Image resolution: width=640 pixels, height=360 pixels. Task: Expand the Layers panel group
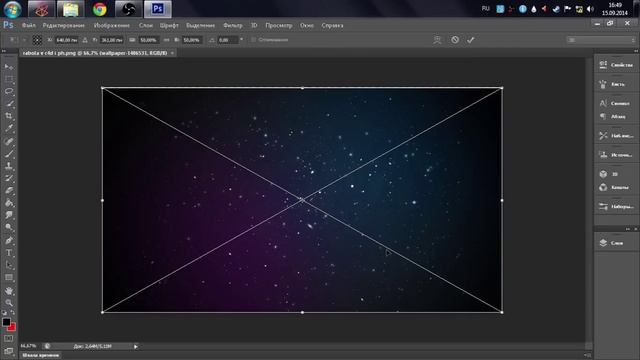[x=628, y=229]
